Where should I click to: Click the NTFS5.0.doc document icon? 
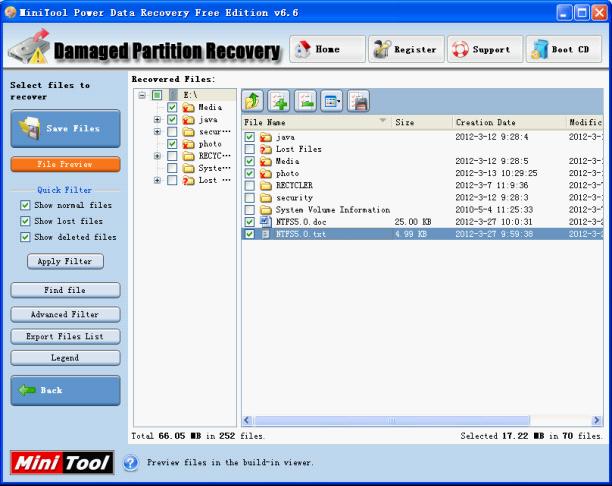pyautogui.click(x=266, y=222)
